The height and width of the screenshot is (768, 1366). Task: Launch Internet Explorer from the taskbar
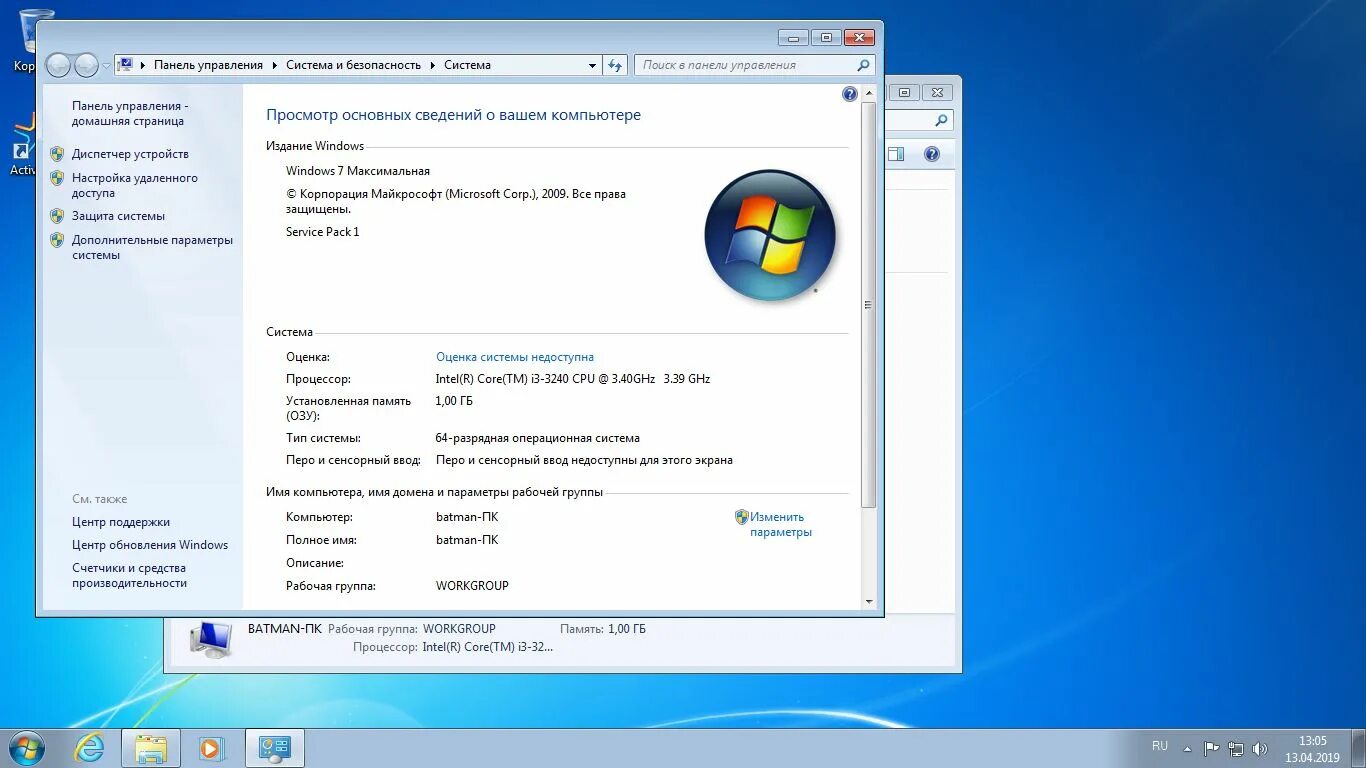[x=90, y=748]
